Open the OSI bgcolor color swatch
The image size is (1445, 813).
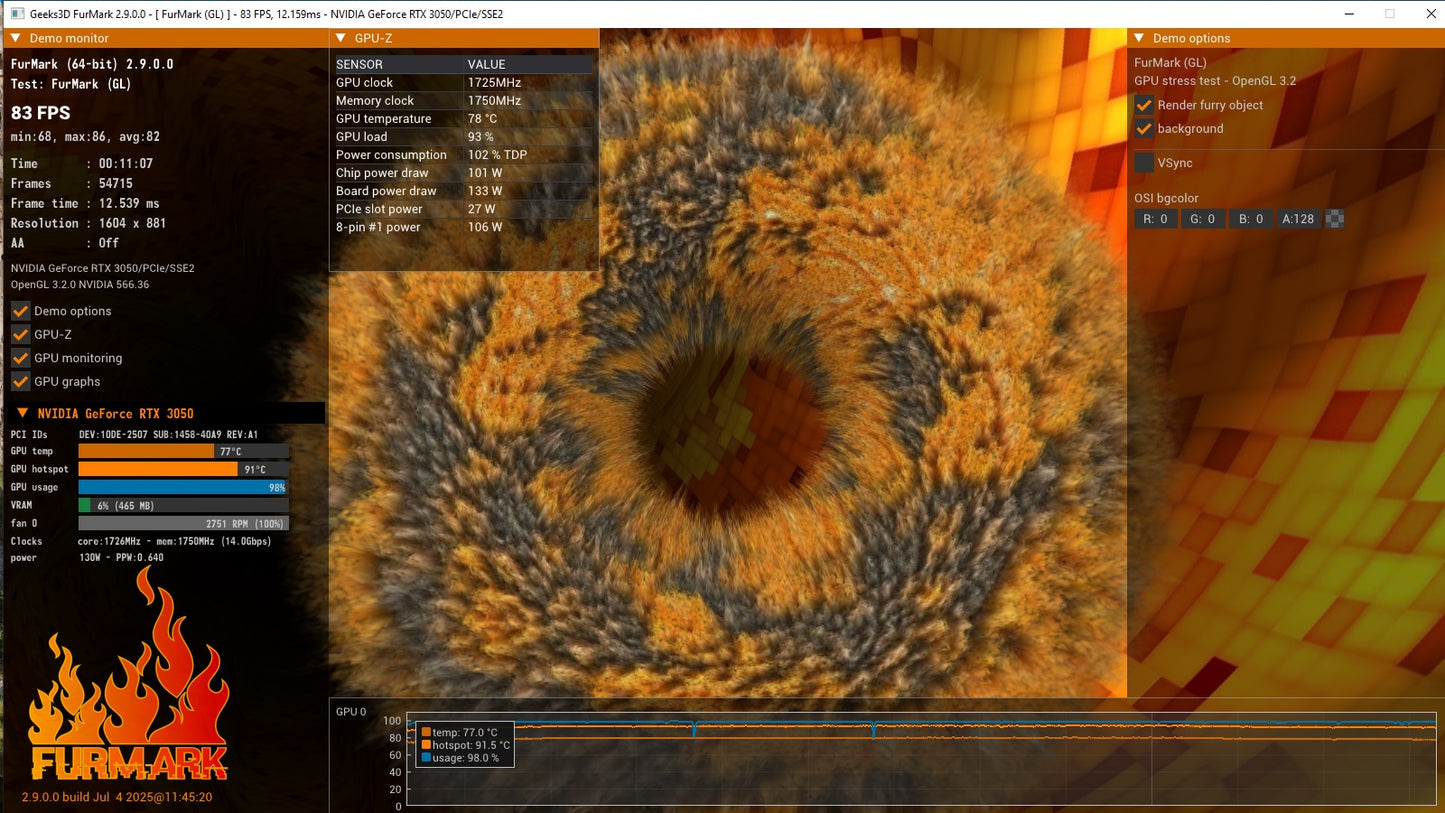[x=1334, y=219]
